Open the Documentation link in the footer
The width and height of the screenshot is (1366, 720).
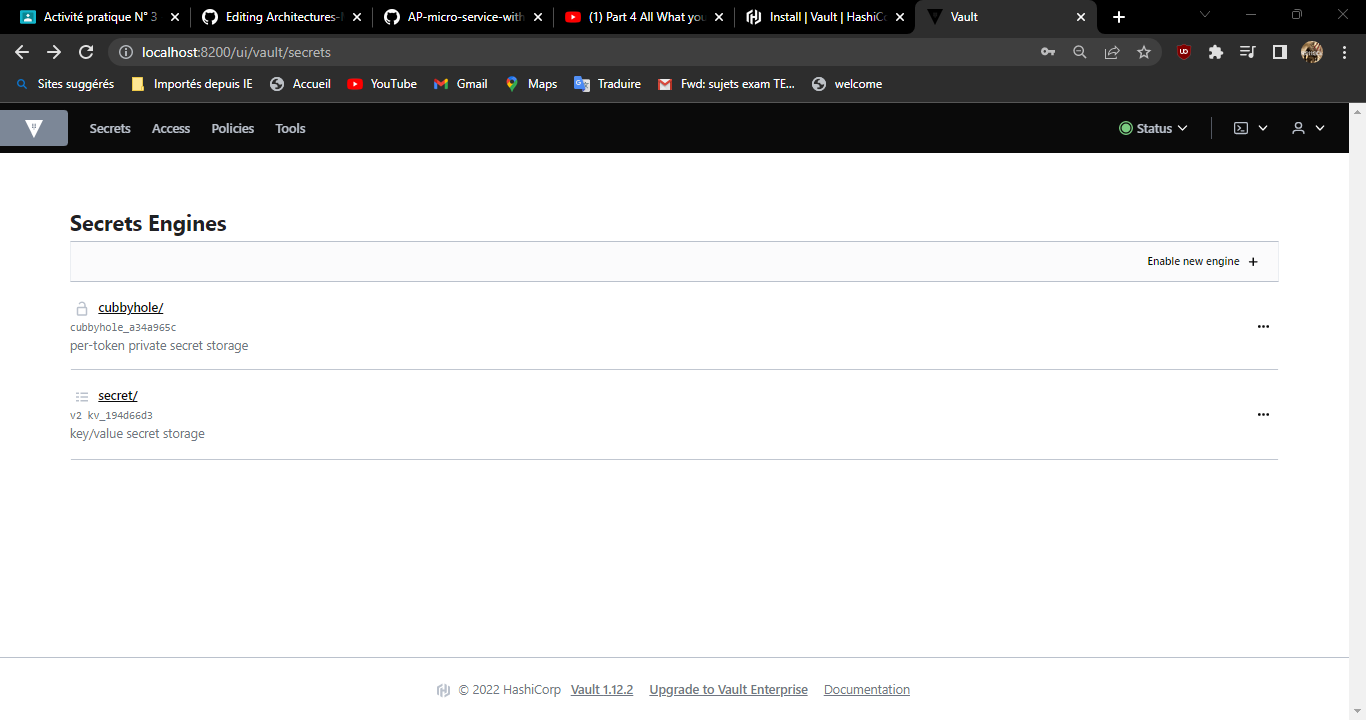coord(866,689)
